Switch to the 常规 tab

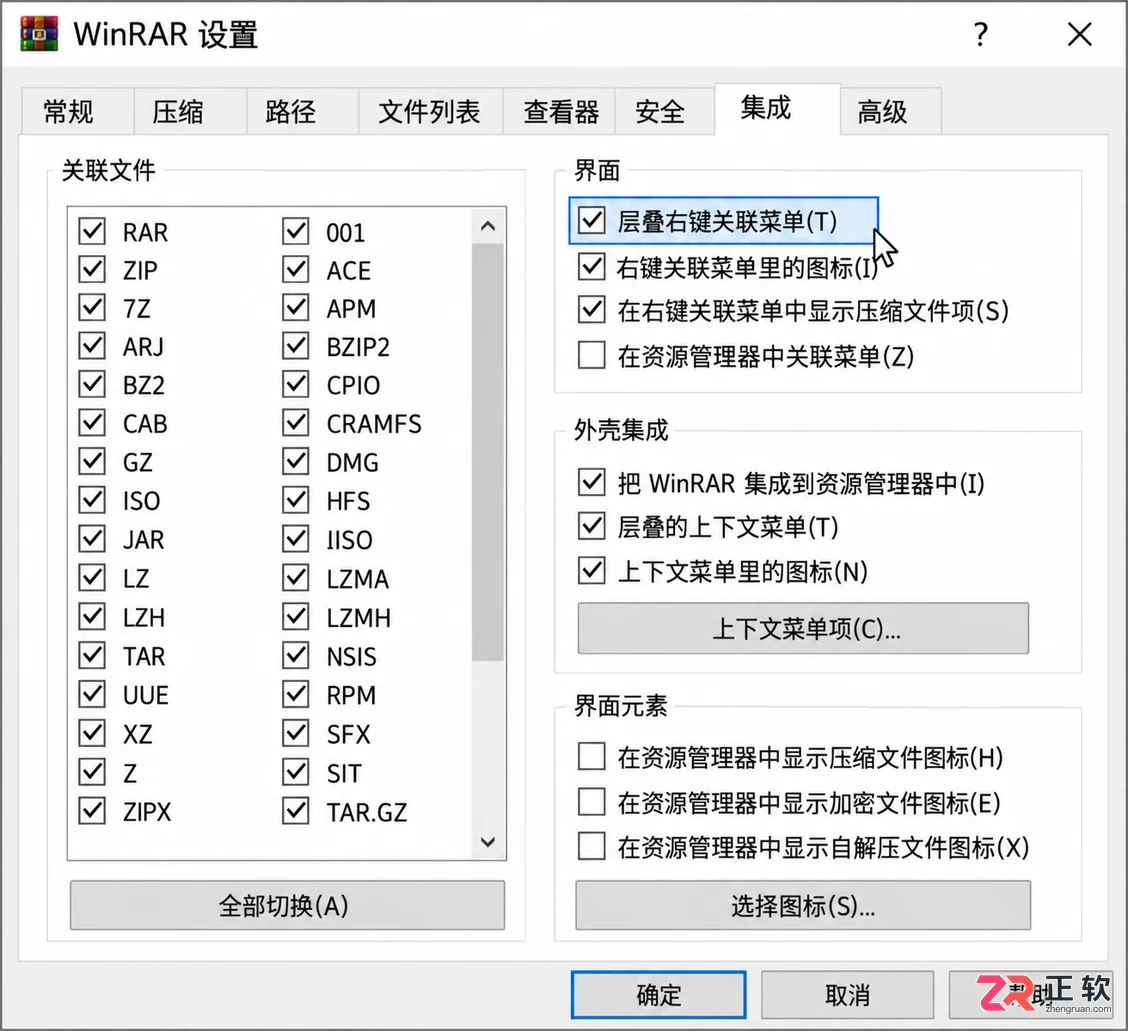pyautogui.click(x=77, y=112)
